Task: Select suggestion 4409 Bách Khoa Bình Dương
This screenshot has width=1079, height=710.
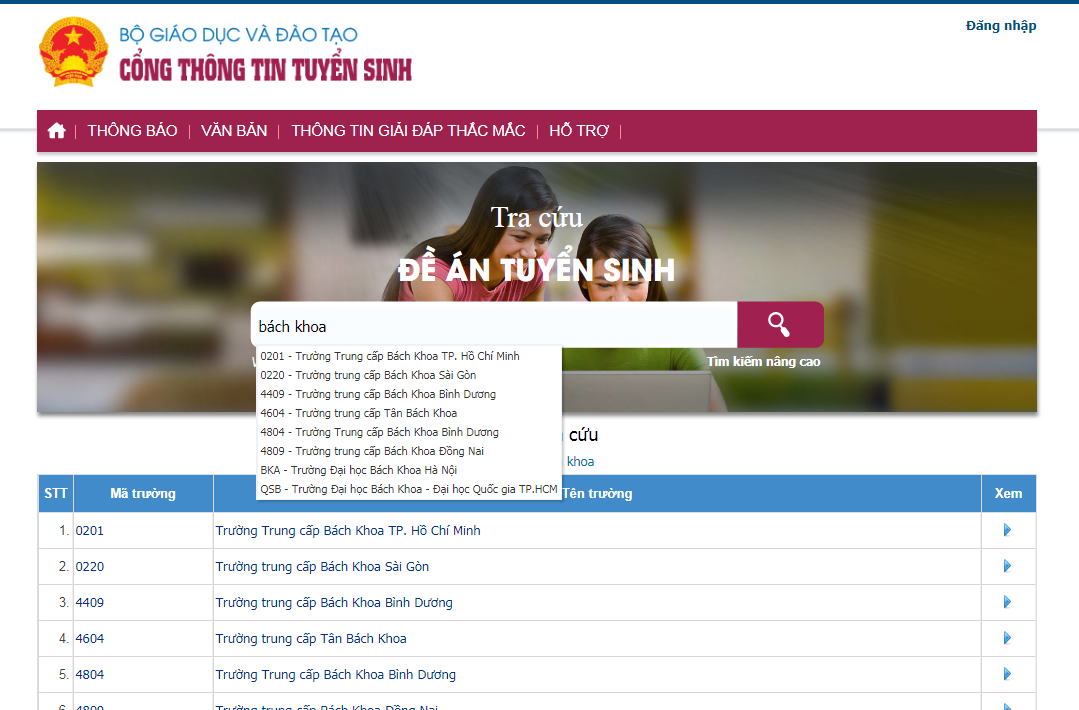Action: (409, 394)
